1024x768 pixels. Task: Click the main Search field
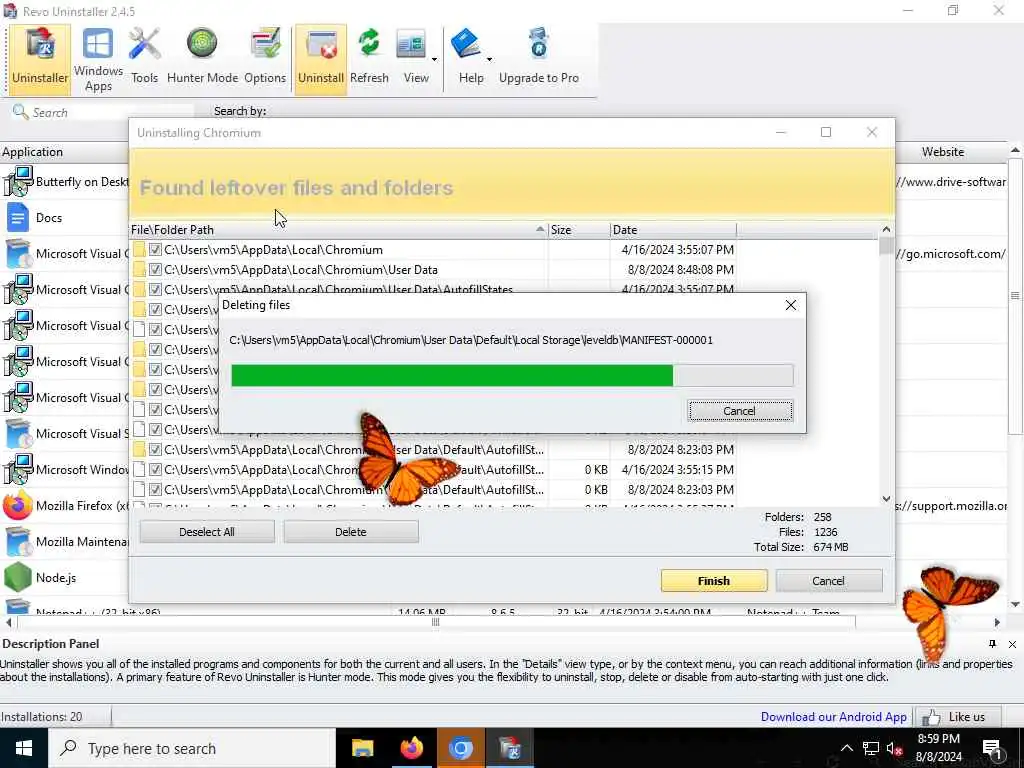[103, 112]
